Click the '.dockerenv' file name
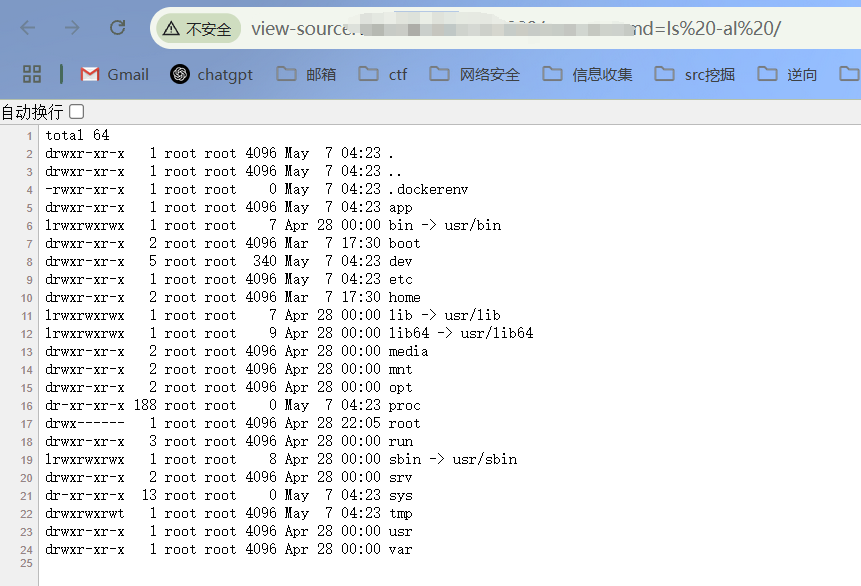This screenshot has height=586, width=861. 428,189
